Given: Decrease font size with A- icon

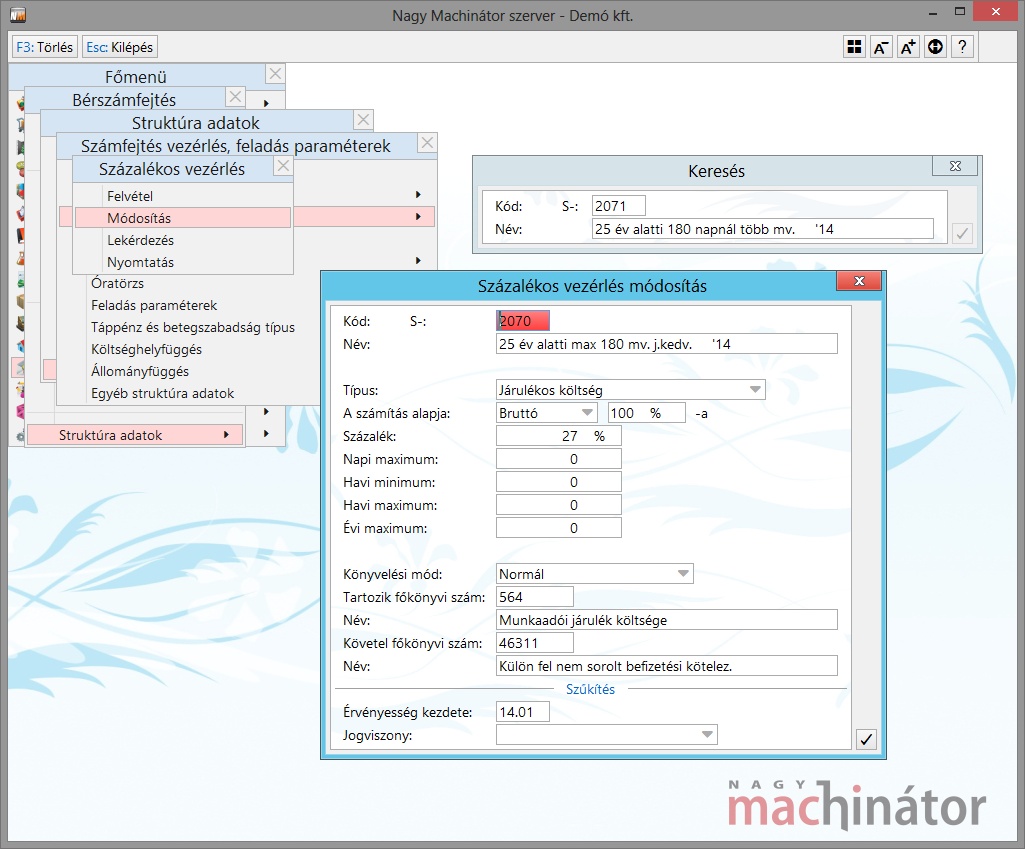Looking at the screenshot, I should (x=881, y=47).
